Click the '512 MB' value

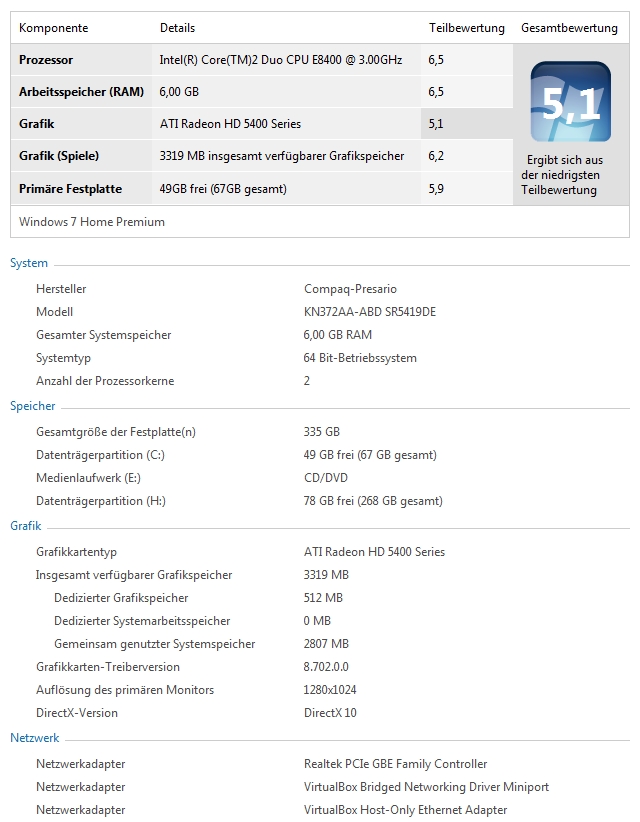pyautogui.click(x=323, y=598)
